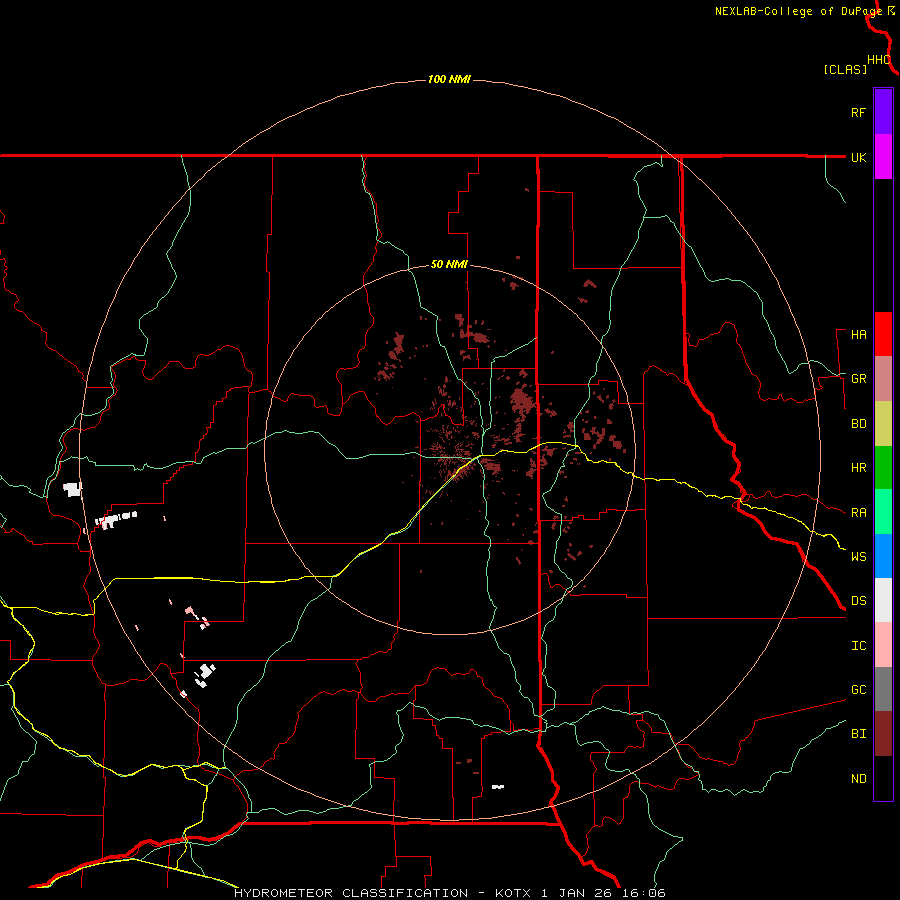The height and width of the screenshot is (900, 900).
Task: Click the BD legend label
Action: pos(858,424)
